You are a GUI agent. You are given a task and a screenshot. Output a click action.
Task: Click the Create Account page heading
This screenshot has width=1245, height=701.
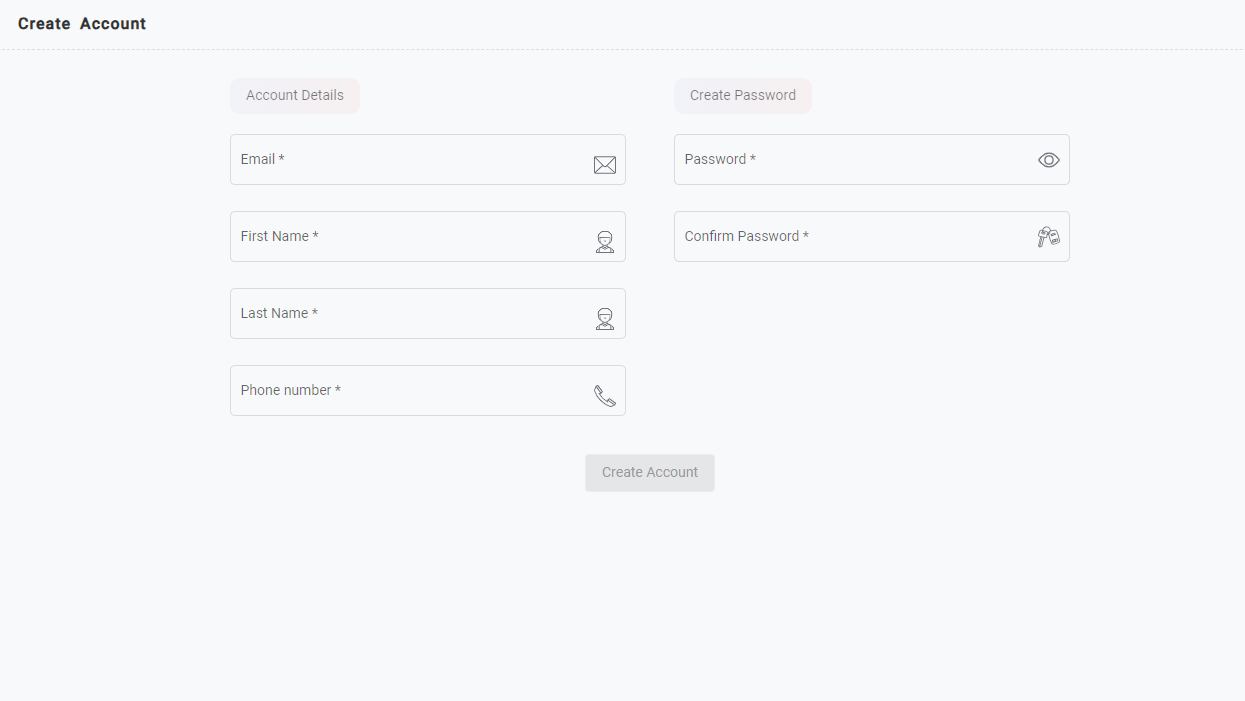[82, 24]
